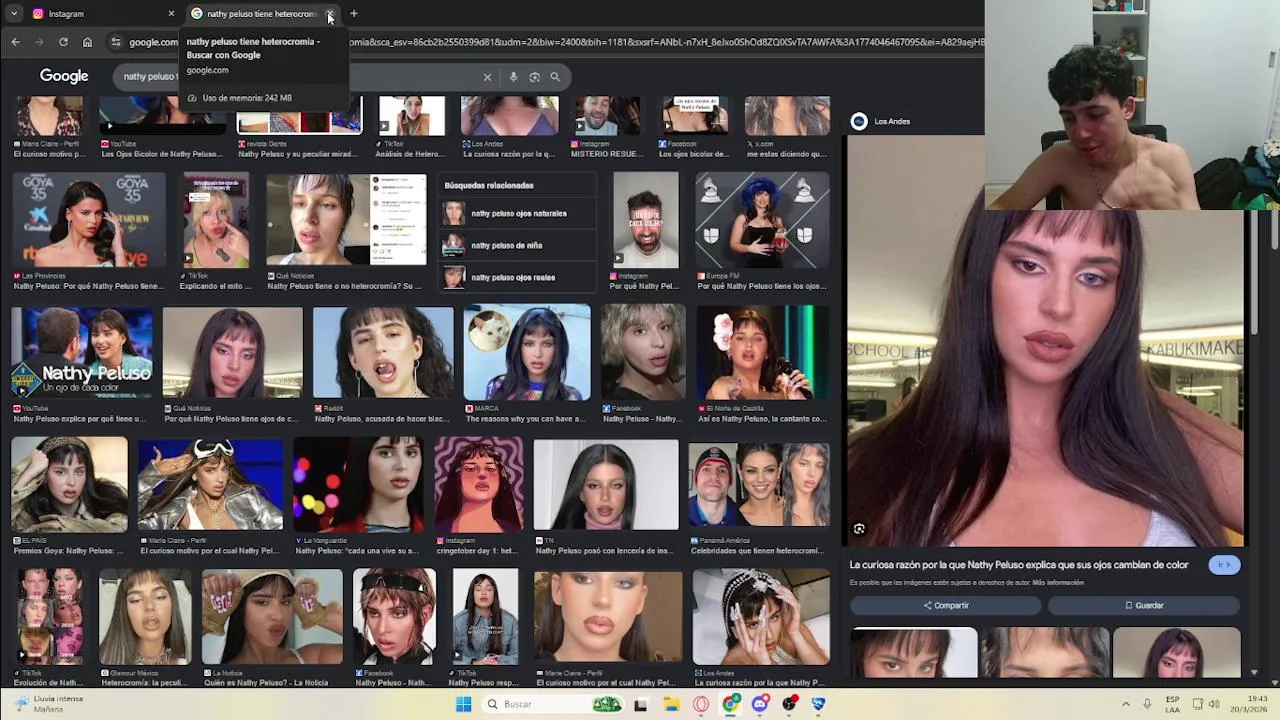The image size is (1280, 720).
Task: Open a new browser tab
Action: point(353,14)
